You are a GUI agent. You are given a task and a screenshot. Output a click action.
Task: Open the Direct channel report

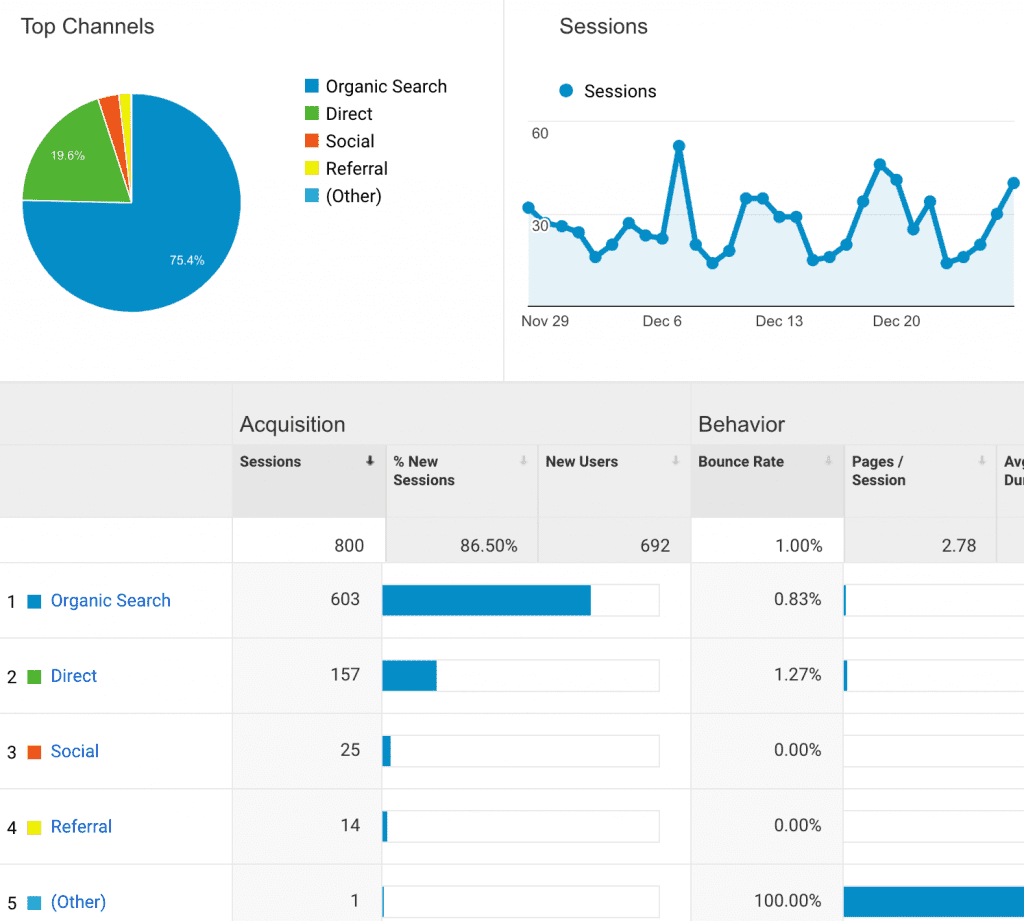73,676
